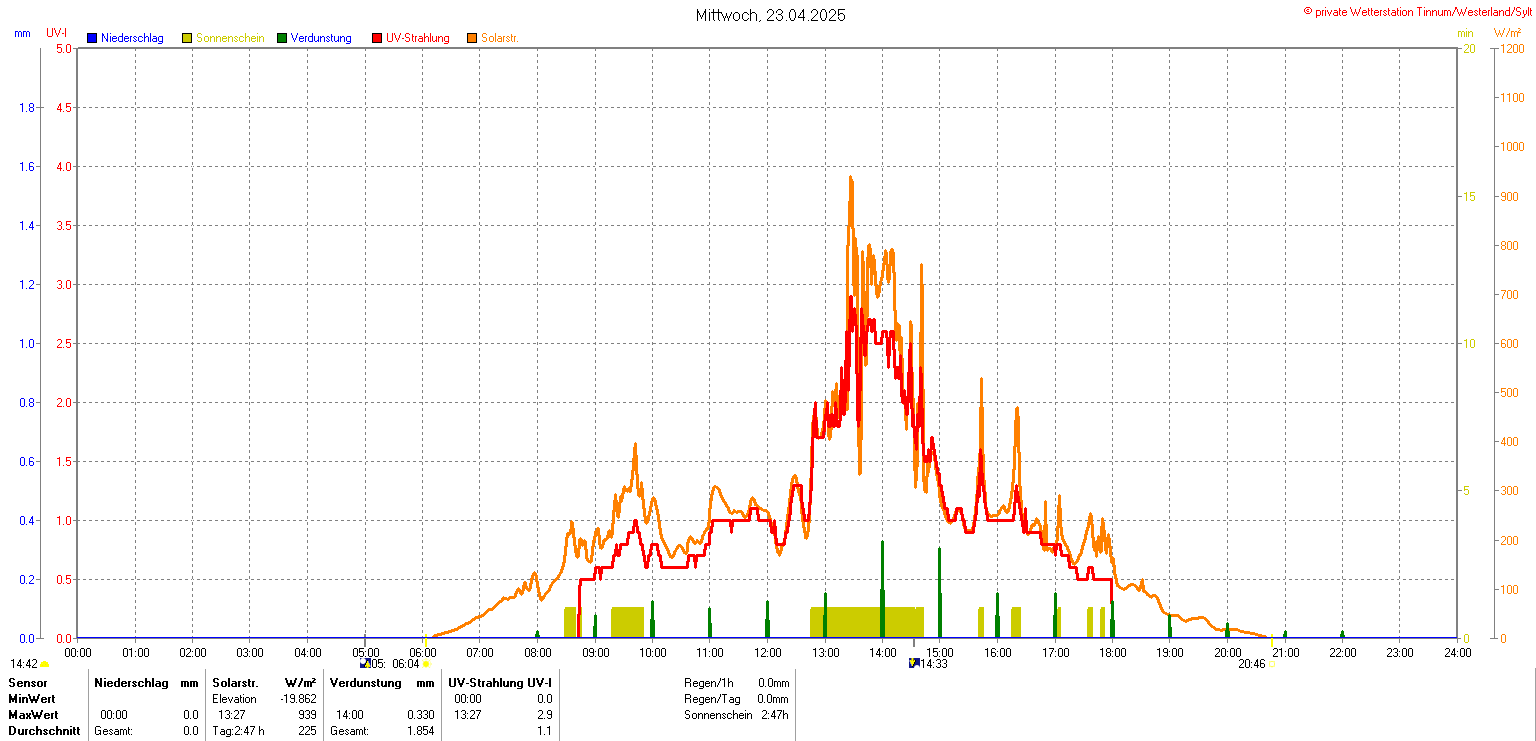The width and height of the screenshot is (1536, 741).
Task: Select the Niederschlag legend label
Action: (x=132, y=38)
